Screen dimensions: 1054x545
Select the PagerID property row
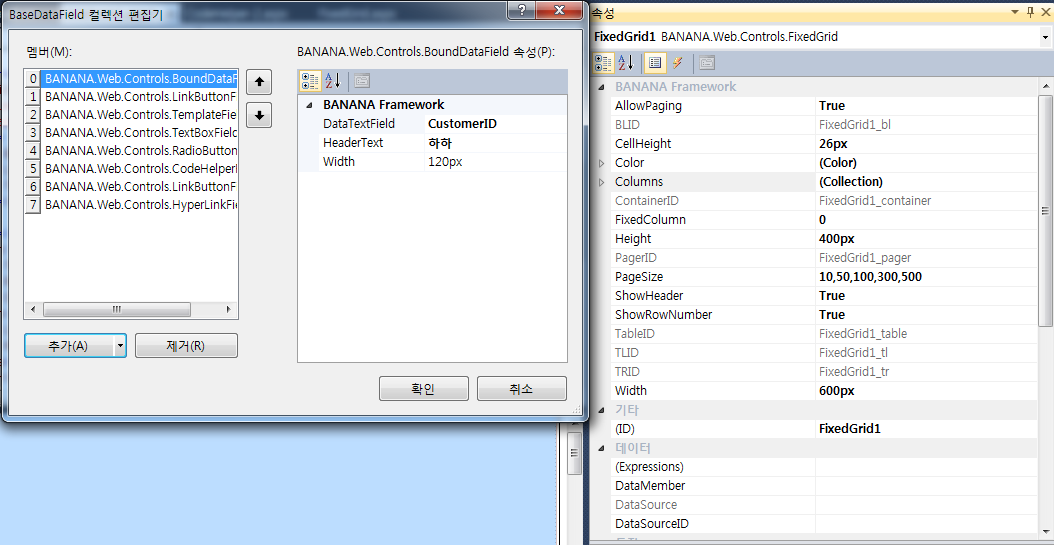(x=824, y=257)
